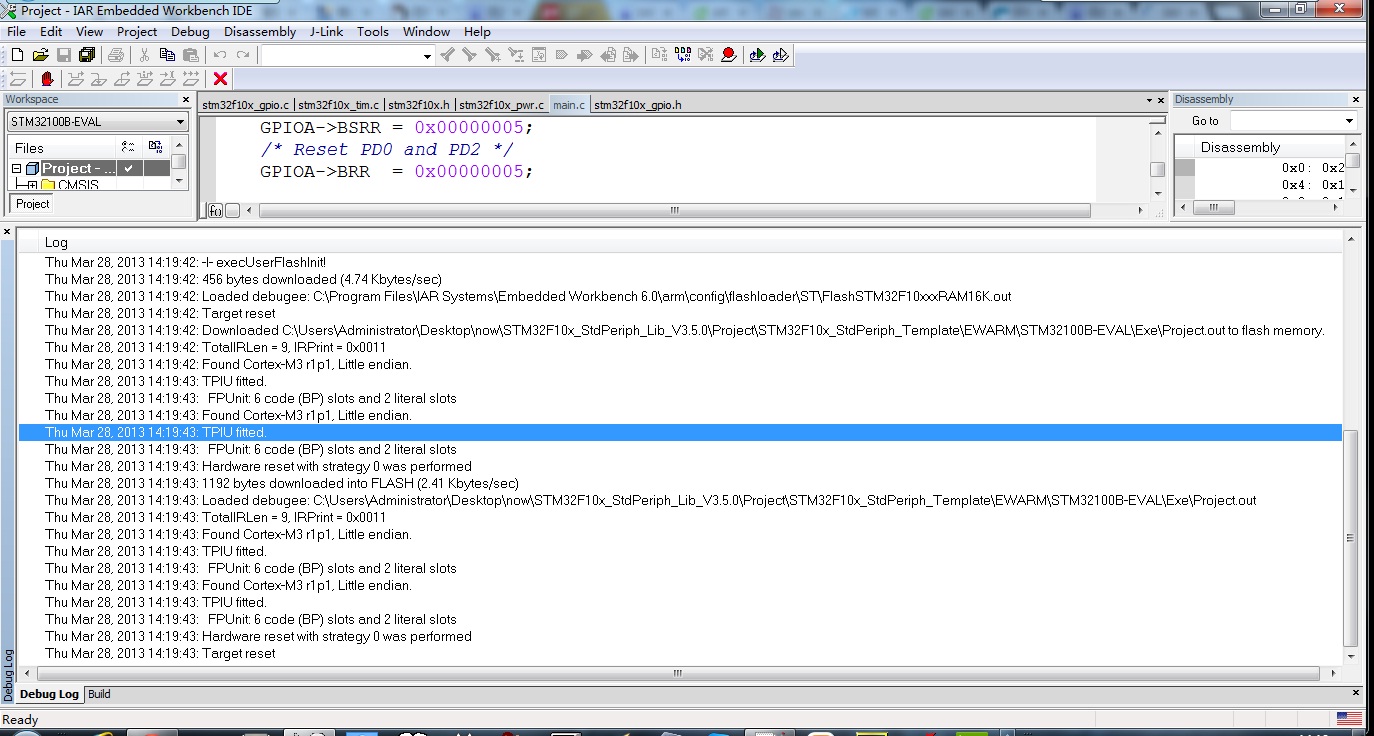Click the Files column header in Workspace
The width and height of the screenshot is (1374, 736).
pos(62,148)
